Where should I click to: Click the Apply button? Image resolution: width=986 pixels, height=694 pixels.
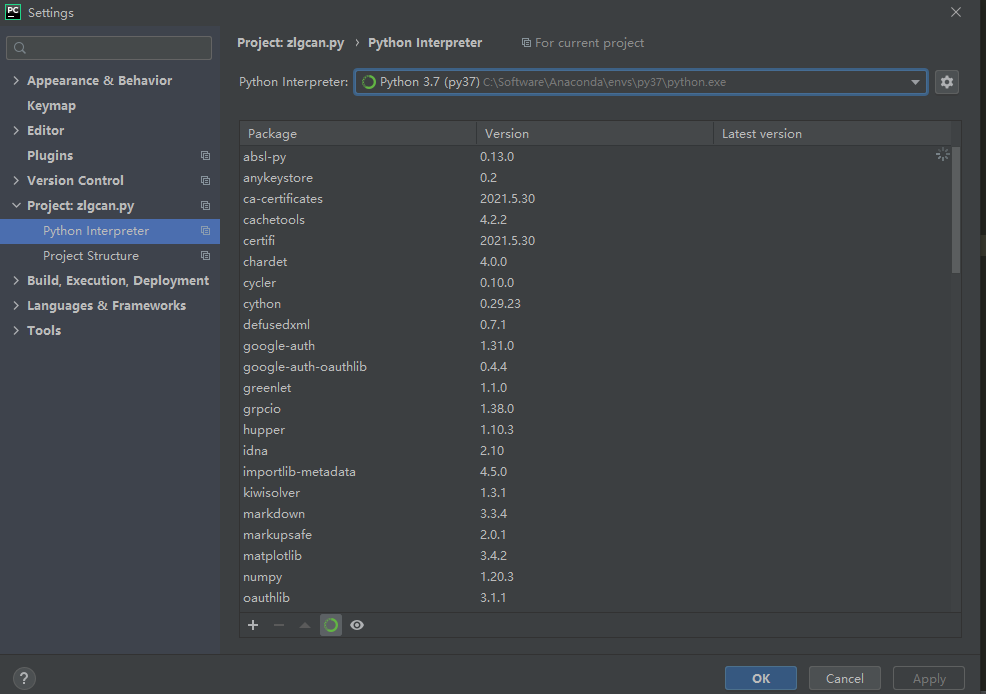pyautogui.click(x=929, y=678)
